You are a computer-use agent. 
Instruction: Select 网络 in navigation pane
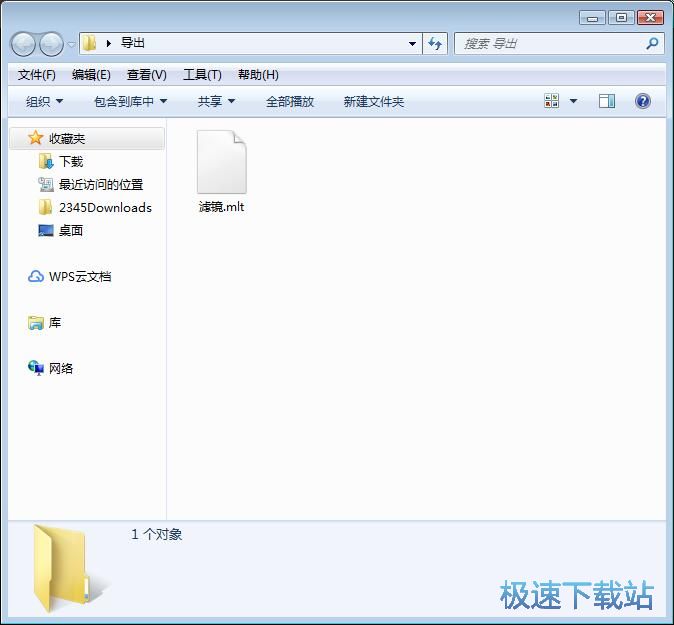pos(61,368)
